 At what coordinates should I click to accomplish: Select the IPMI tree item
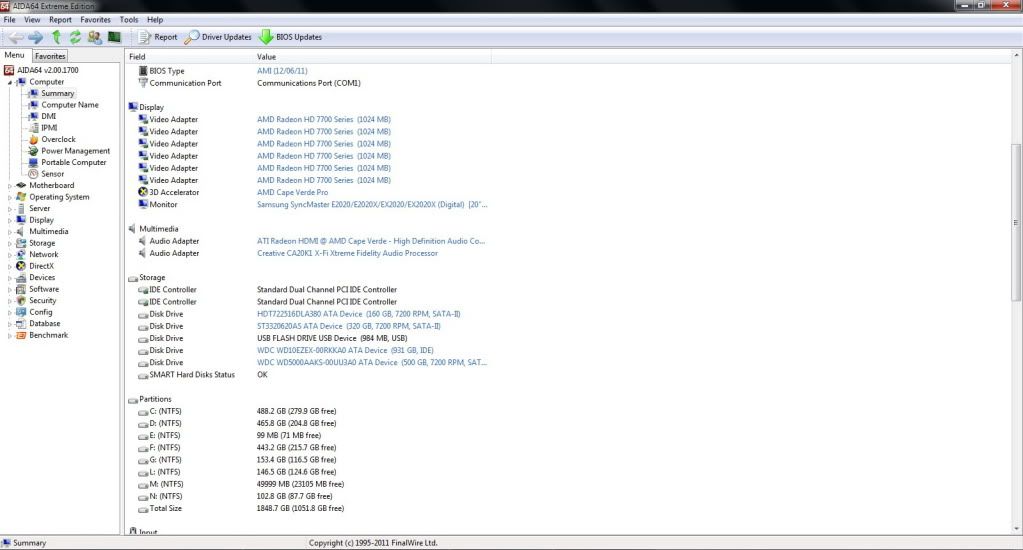(x=49, y=128)
